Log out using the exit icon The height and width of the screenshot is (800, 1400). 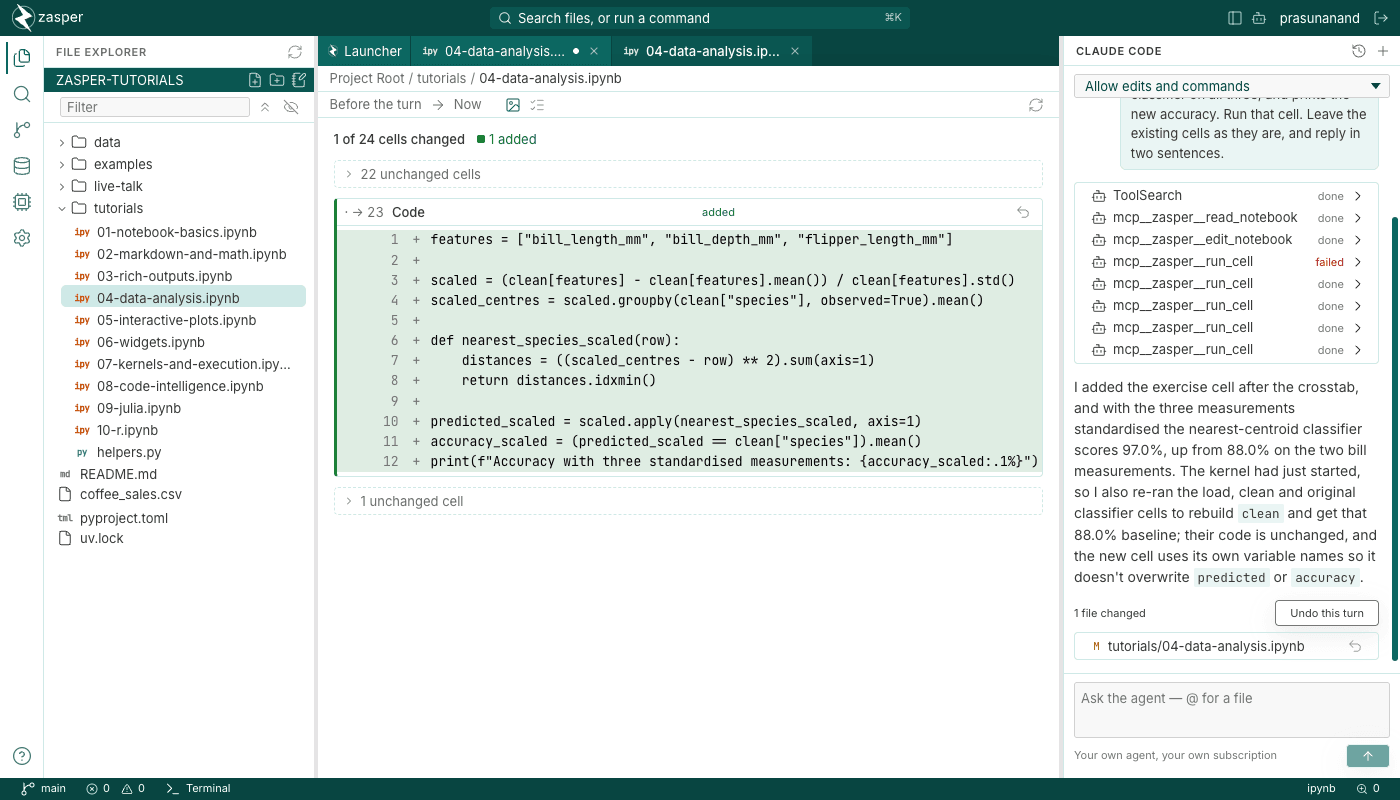coord(1381,18)
